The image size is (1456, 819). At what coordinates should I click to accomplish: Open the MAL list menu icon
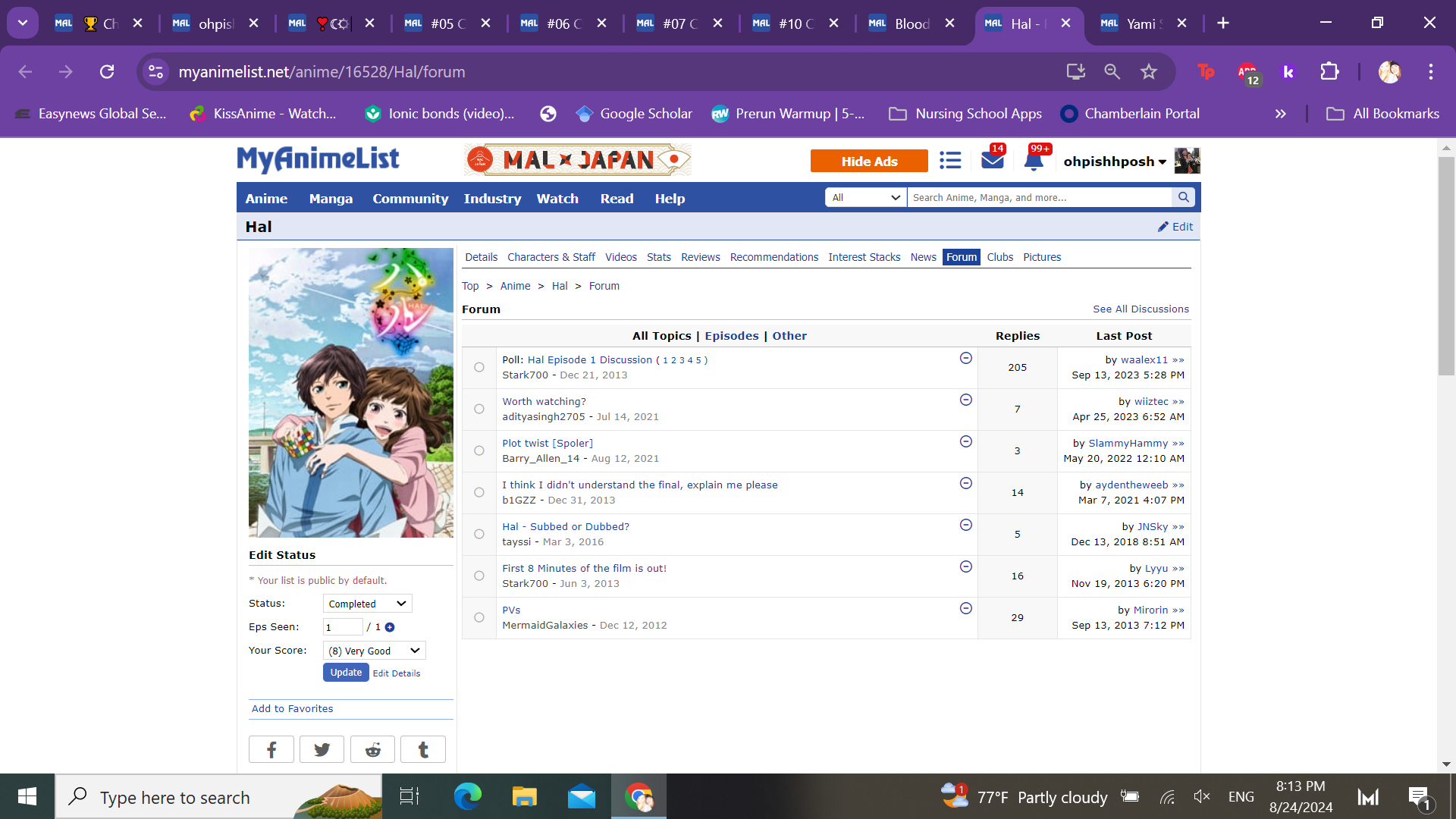(x=950, y=161)
